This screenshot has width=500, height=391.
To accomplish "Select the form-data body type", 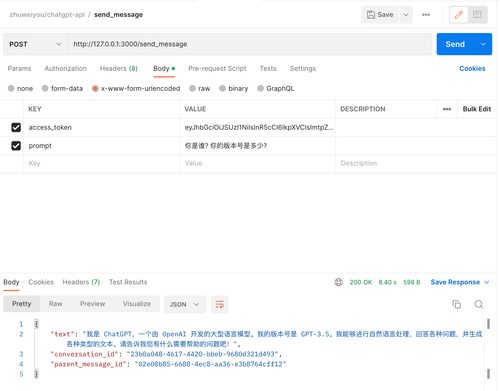I will tap(62, 88).
